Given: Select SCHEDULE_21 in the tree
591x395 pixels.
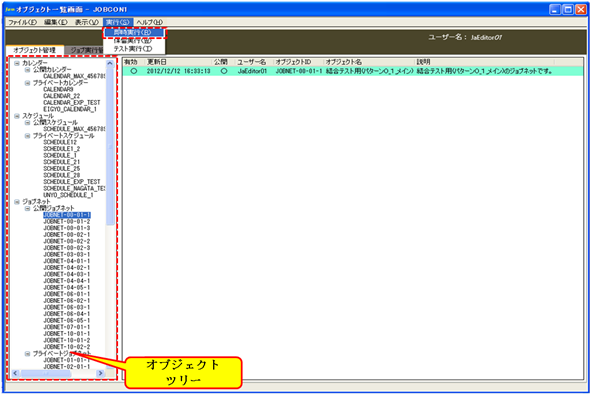Looking at the screenshot, I should (61, 162).
